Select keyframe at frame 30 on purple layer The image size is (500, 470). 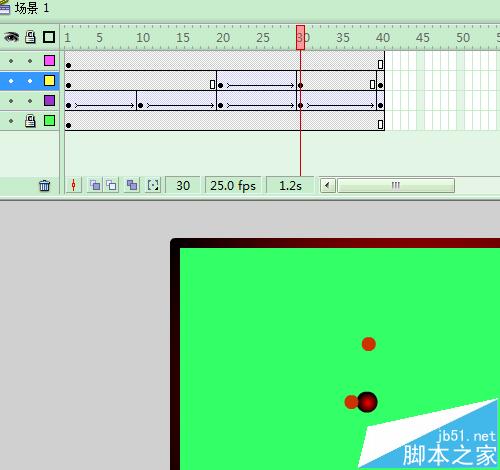[x=300, y=105]
